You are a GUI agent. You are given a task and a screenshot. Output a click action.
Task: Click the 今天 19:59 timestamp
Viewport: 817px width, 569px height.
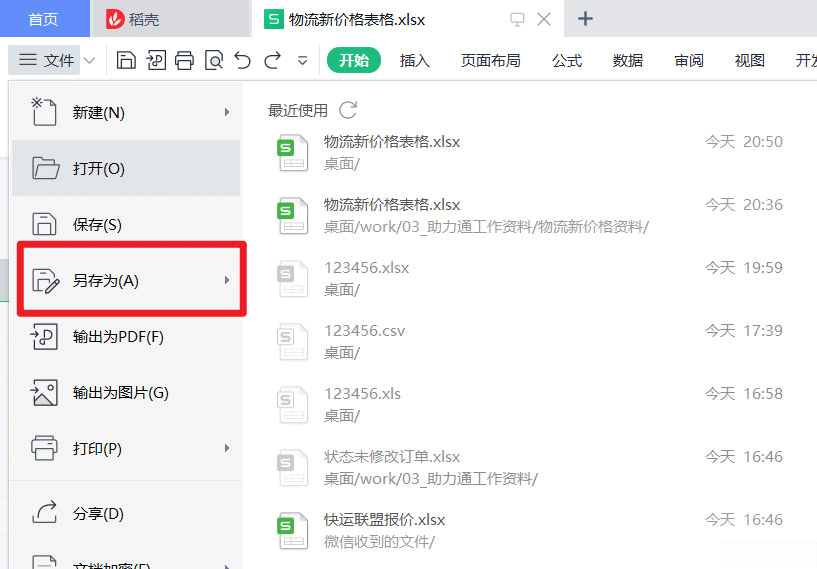744,267
